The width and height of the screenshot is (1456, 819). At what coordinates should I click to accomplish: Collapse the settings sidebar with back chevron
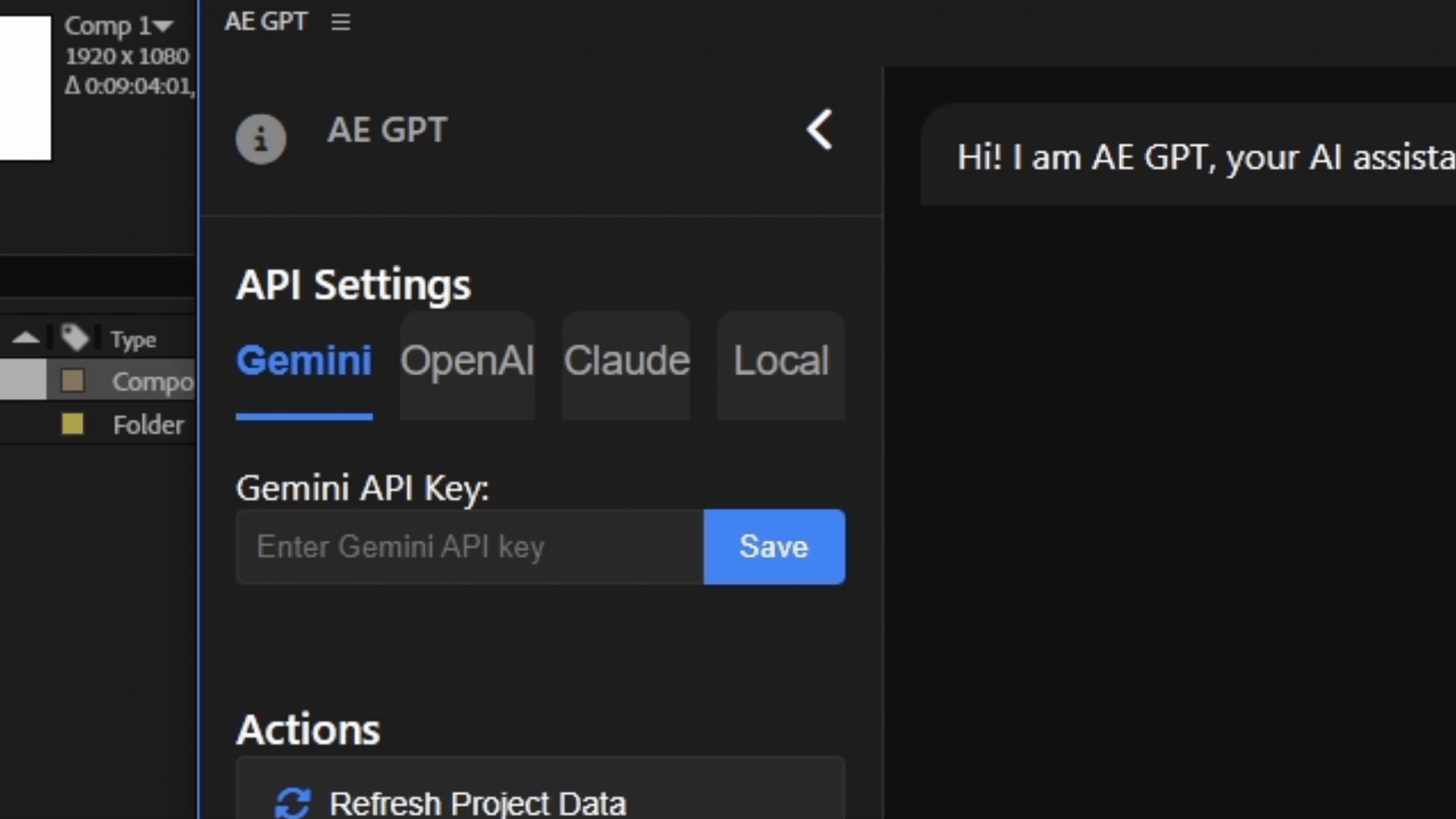820,130
